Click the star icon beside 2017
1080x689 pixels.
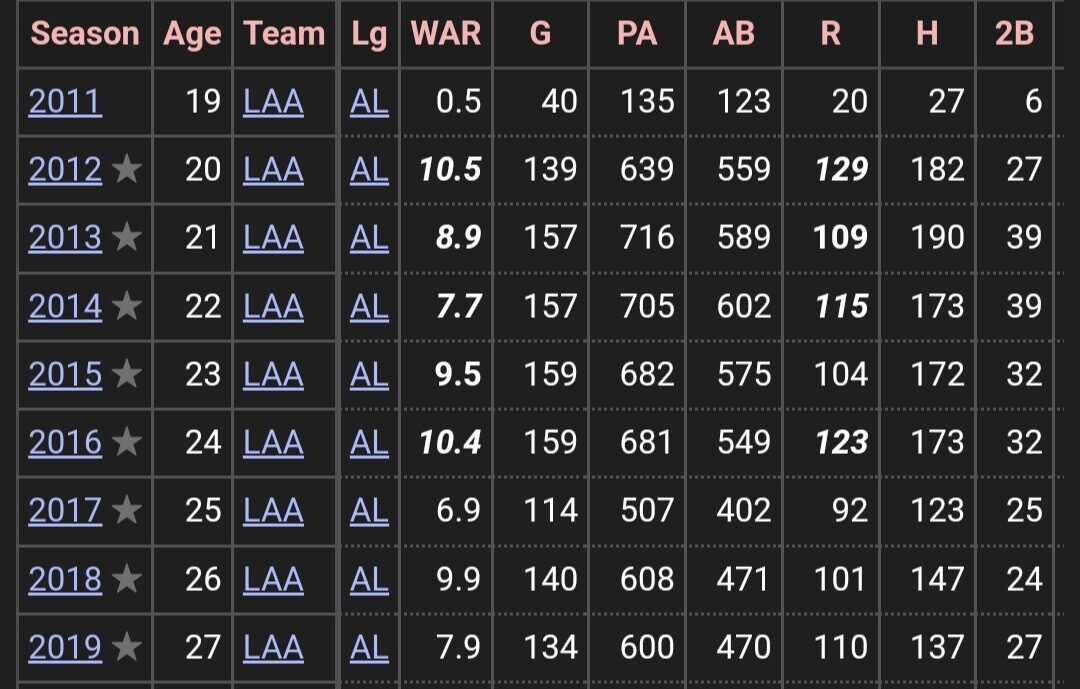click(127, 510)
